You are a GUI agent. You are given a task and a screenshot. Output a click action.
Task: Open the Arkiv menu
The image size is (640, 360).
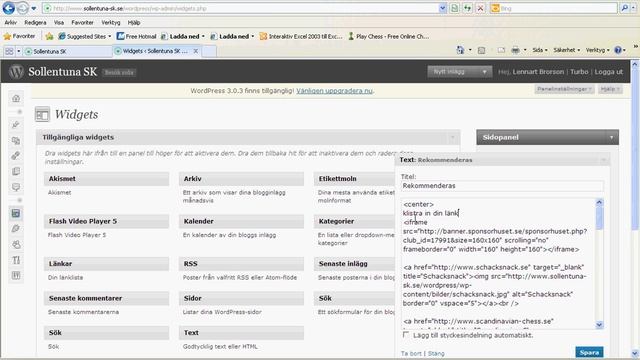click(11, 23)
